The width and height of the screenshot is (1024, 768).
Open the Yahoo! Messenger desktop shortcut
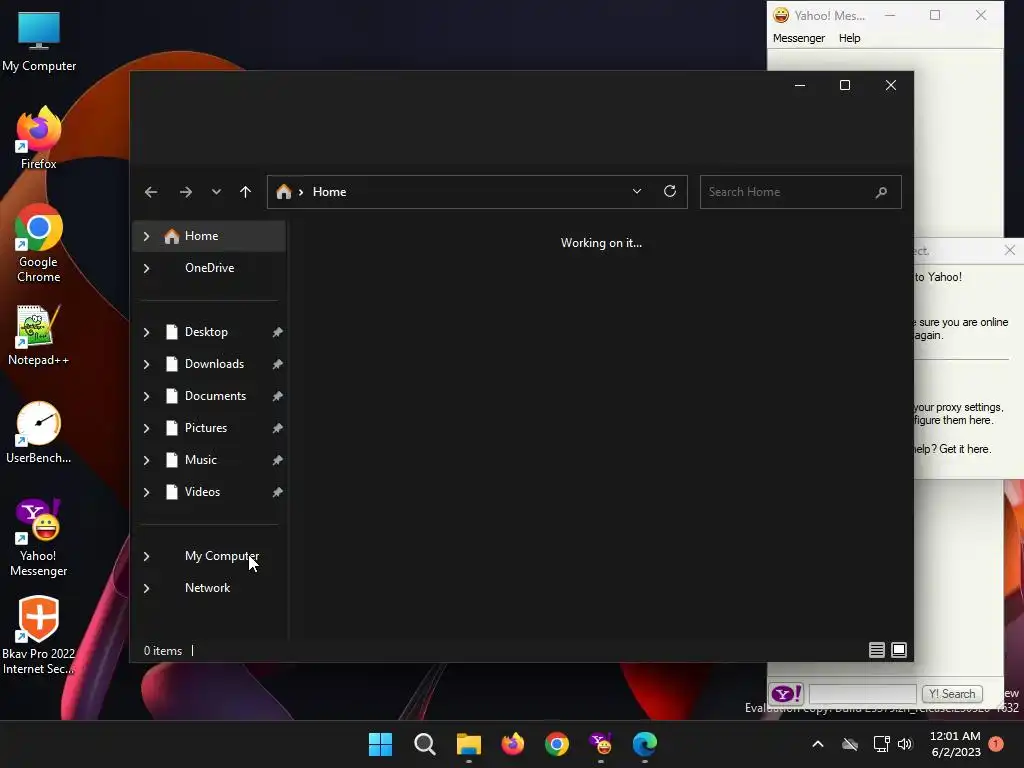click(39, 537)
